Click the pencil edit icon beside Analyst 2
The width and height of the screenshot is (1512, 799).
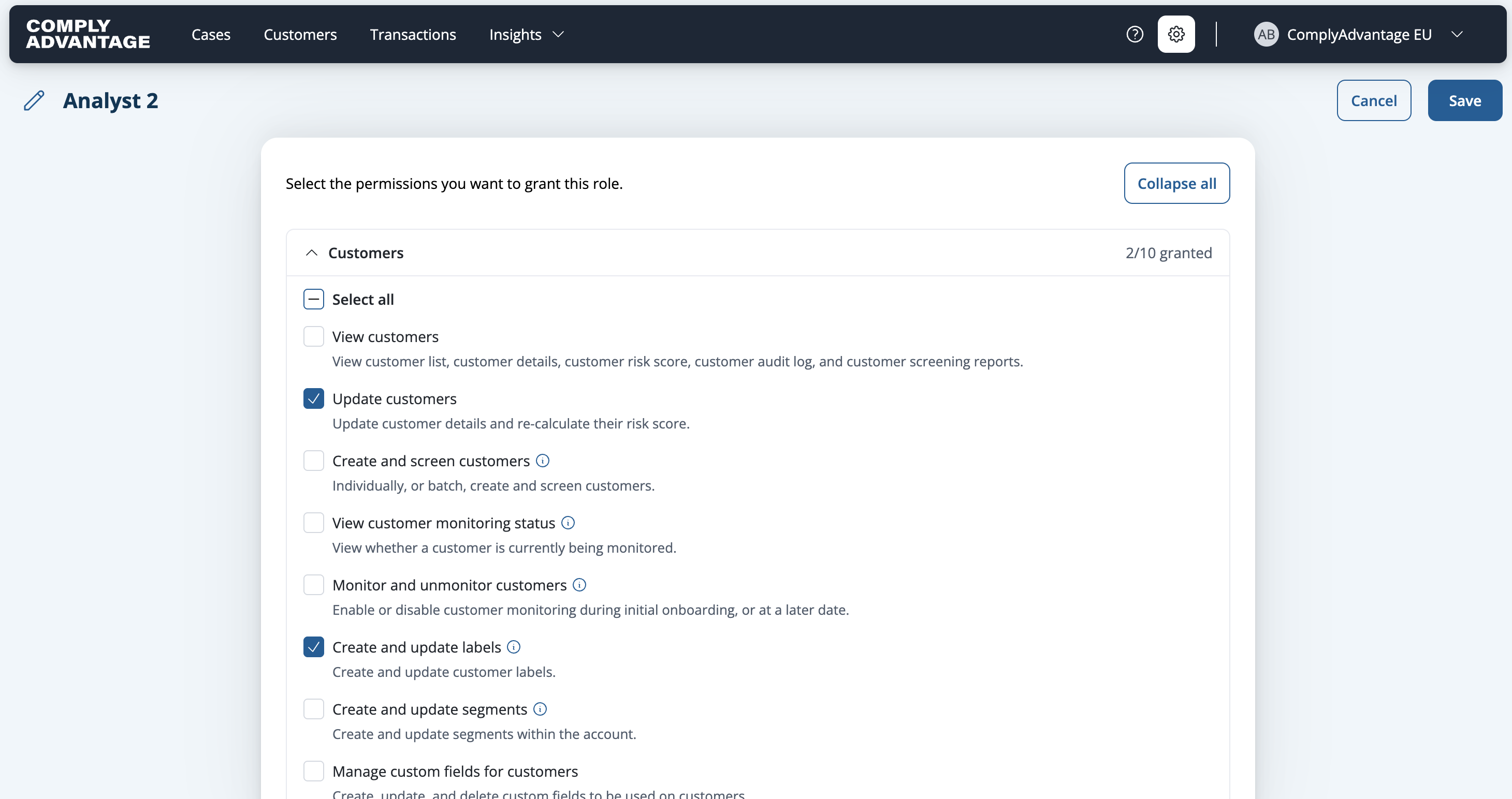34,101
